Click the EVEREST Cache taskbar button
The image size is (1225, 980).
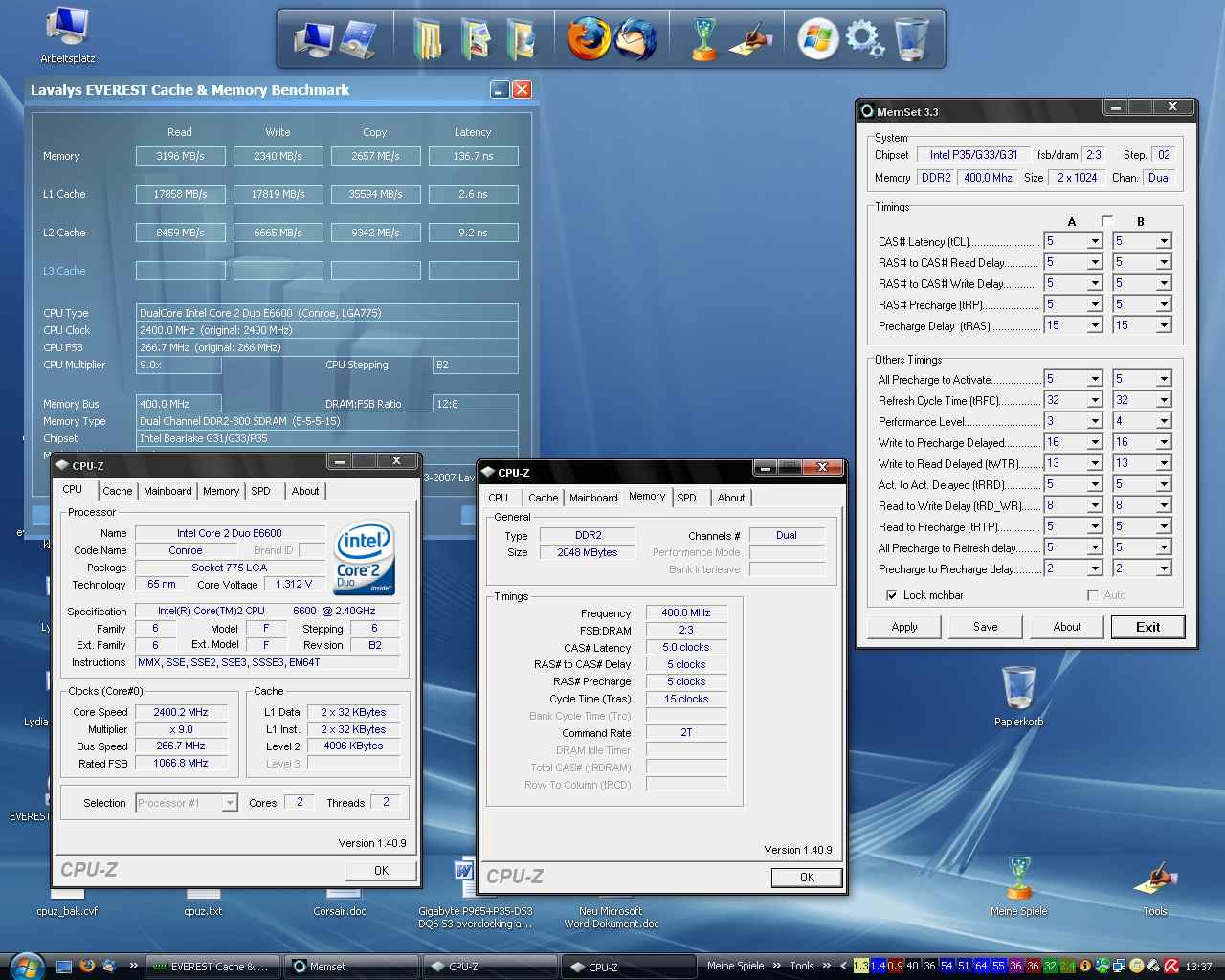point(213,967)
